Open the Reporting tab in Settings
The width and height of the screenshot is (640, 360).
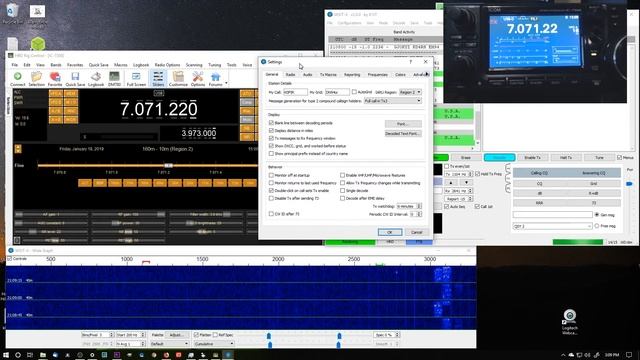[352, 75]
